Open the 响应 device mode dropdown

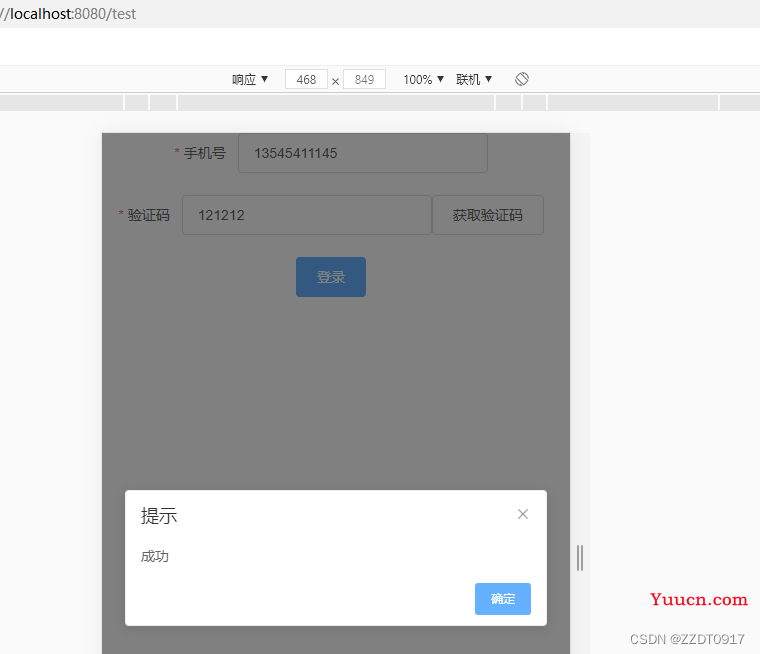[250, 79]
